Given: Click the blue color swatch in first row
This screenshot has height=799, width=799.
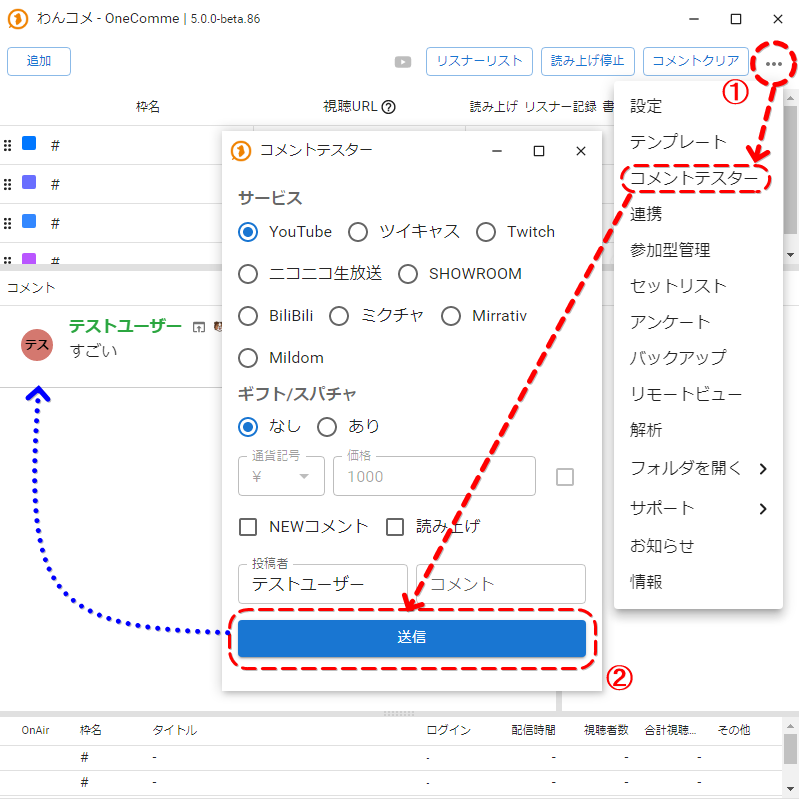Looking at the screenshot, I should tap(29, 144).
